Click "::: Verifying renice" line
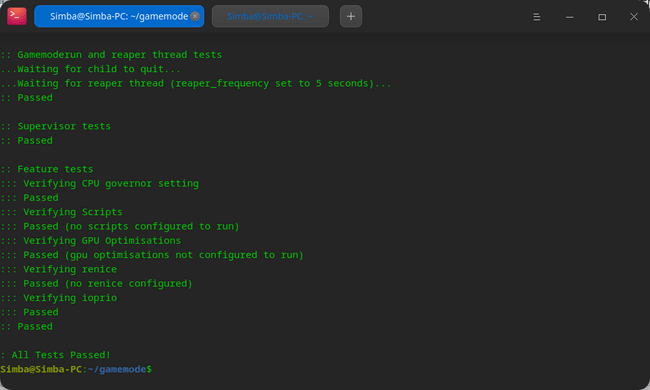This screenshot has height=390, width=650. 58,269
